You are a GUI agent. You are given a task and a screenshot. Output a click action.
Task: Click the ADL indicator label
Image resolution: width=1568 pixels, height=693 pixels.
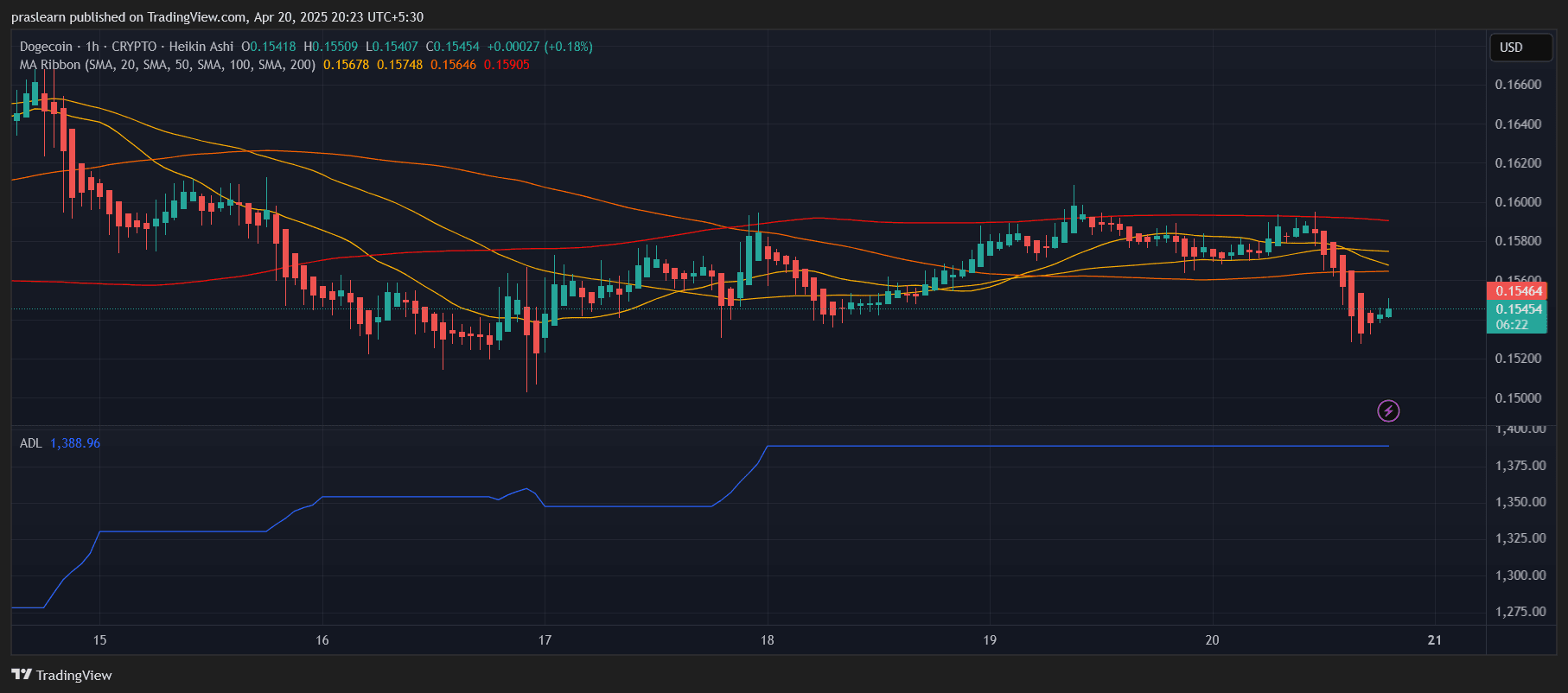coord(30,443)
